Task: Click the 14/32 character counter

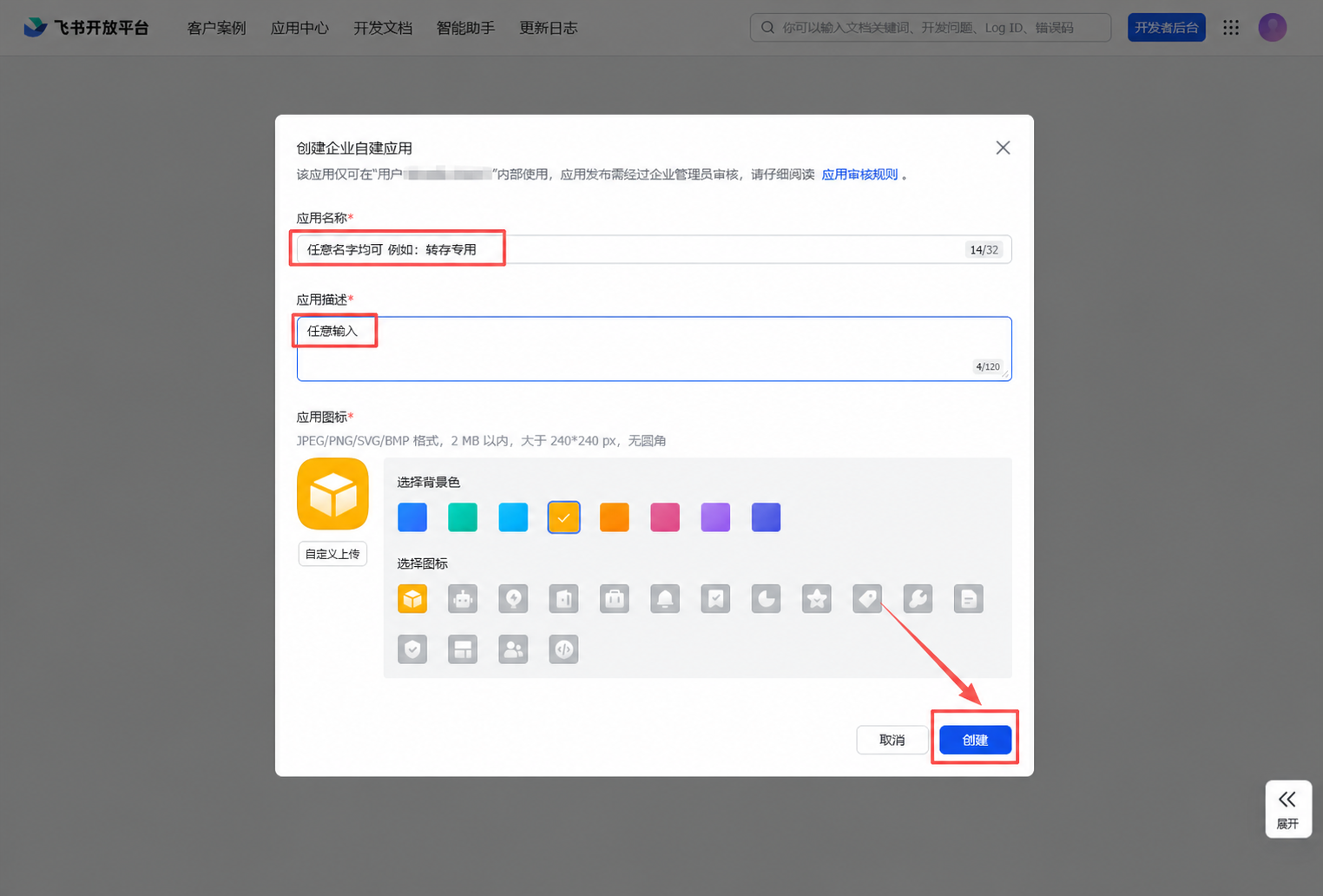Action: click(x=984, y=250)
